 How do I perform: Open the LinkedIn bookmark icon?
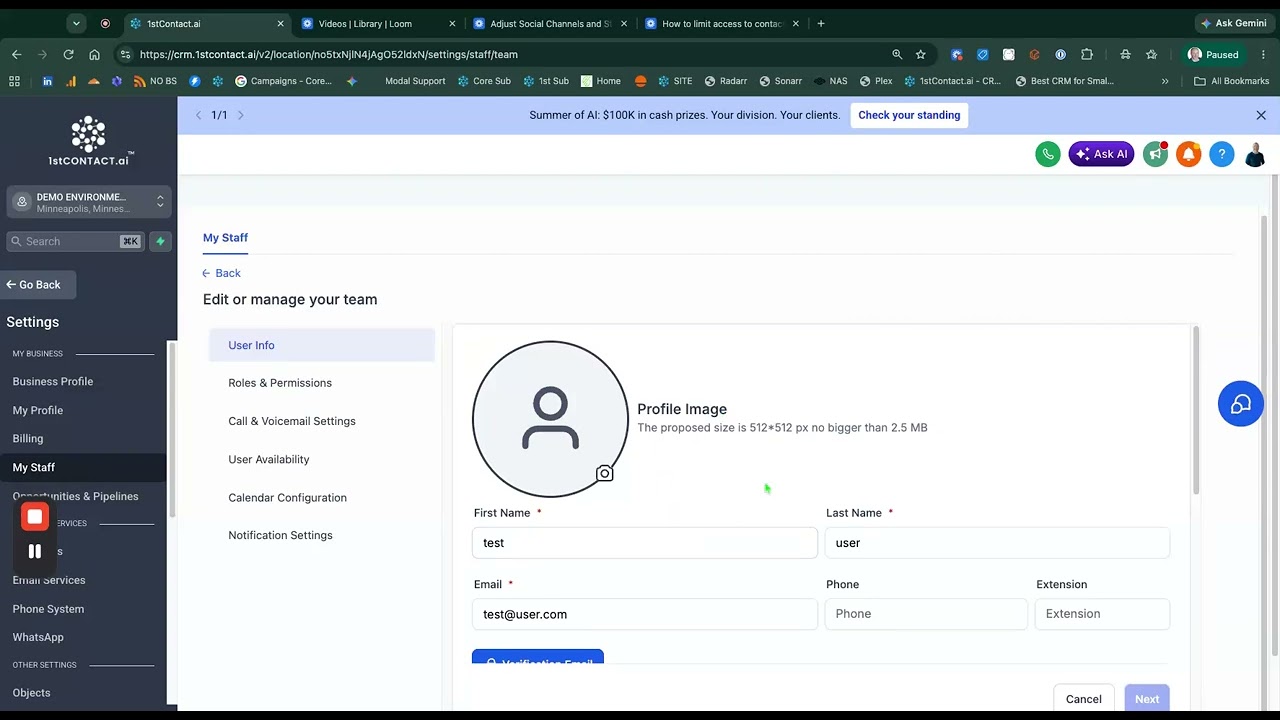tap(47, 81)
